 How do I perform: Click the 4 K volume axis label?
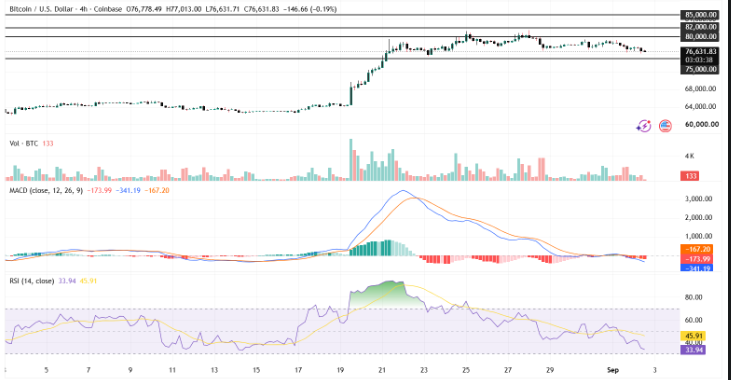690,156
